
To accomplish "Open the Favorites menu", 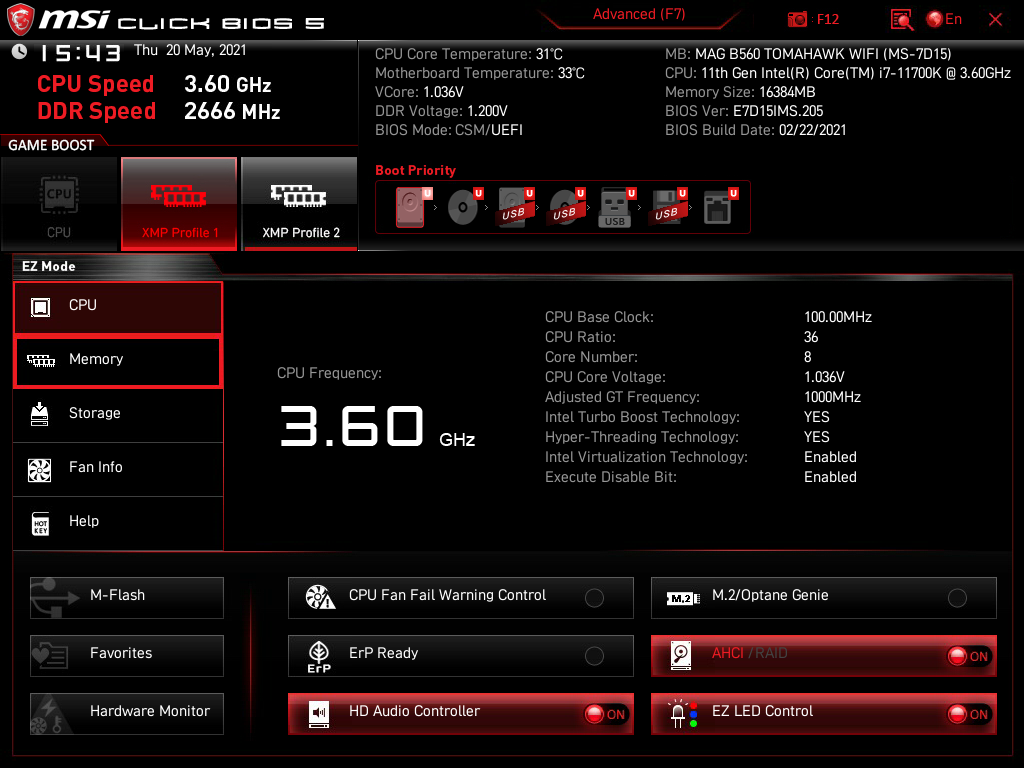I will (127, 656).
